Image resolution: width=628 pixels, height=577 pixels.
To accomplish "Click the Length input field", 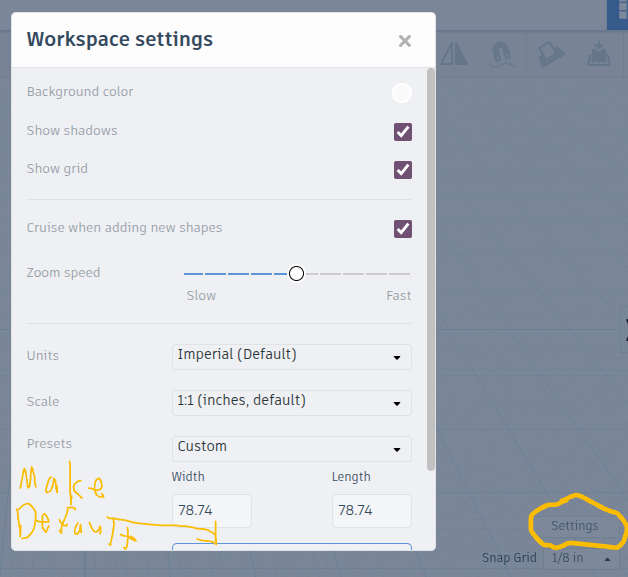I will click(x=372, y=511).
